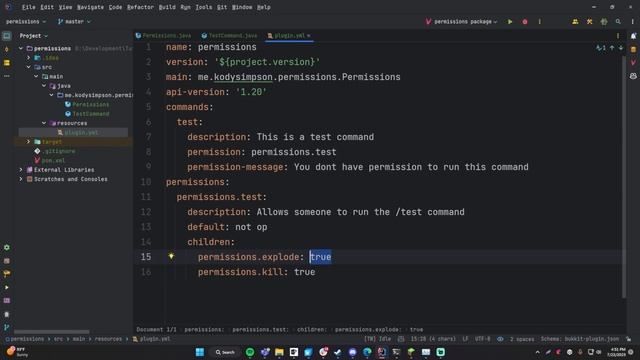Image resolution: width=640 pixels, height=360 pixels.
Task: Open the File menu
Action: 28,7
